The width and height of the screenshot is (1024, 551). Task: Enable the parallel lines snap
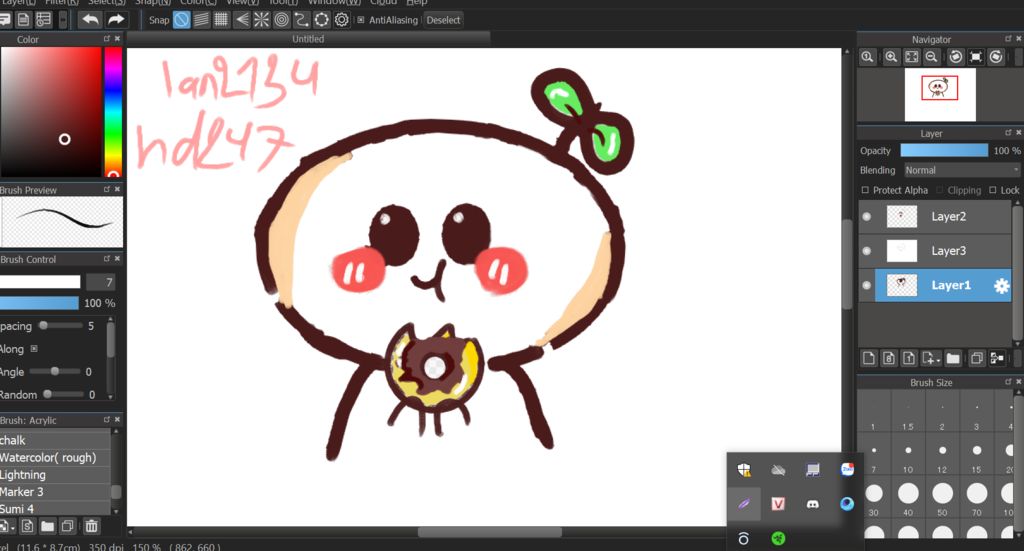click(201, 20)
